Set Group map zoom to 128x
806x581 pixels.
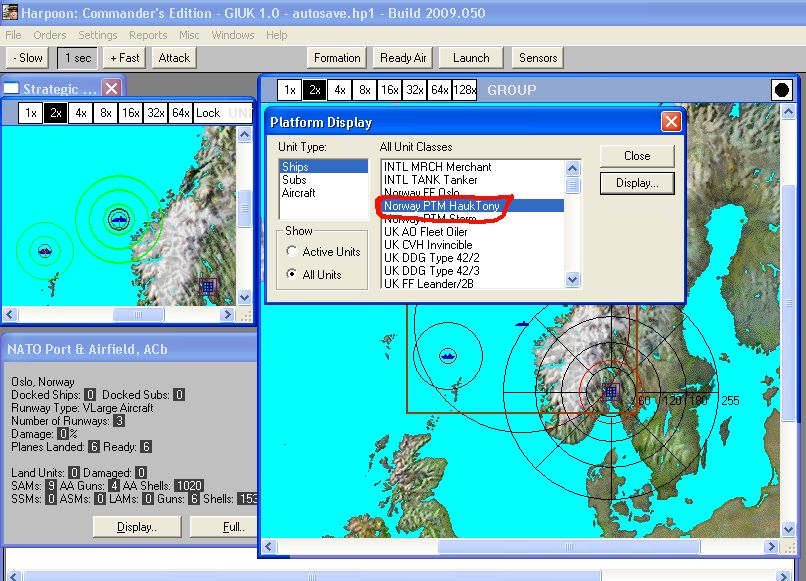click(x=464, y=90)
